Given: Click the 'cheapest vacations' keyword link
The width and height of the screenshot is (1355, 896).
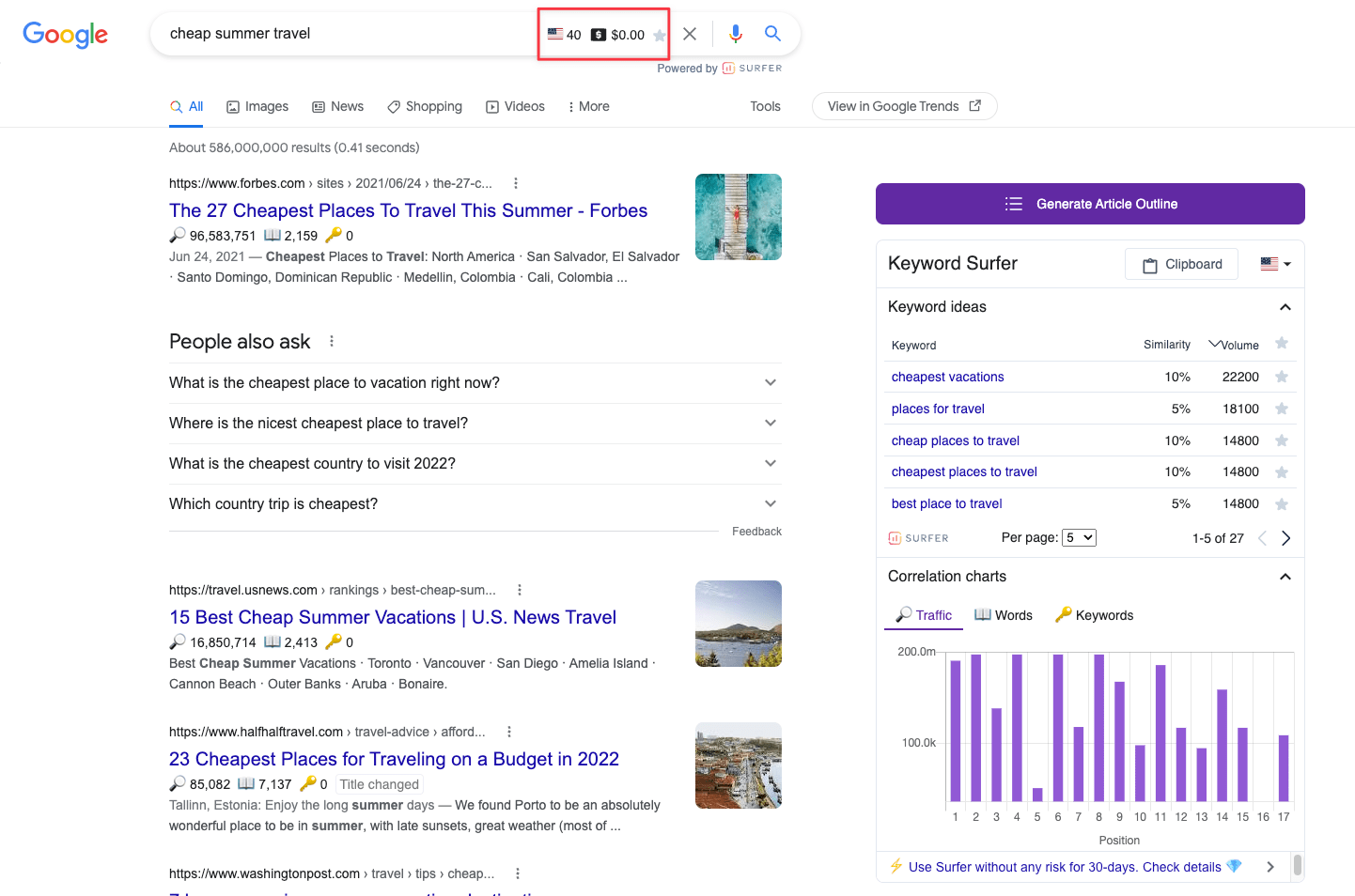Looking at the screenshot, I should [x=947, y=377].
